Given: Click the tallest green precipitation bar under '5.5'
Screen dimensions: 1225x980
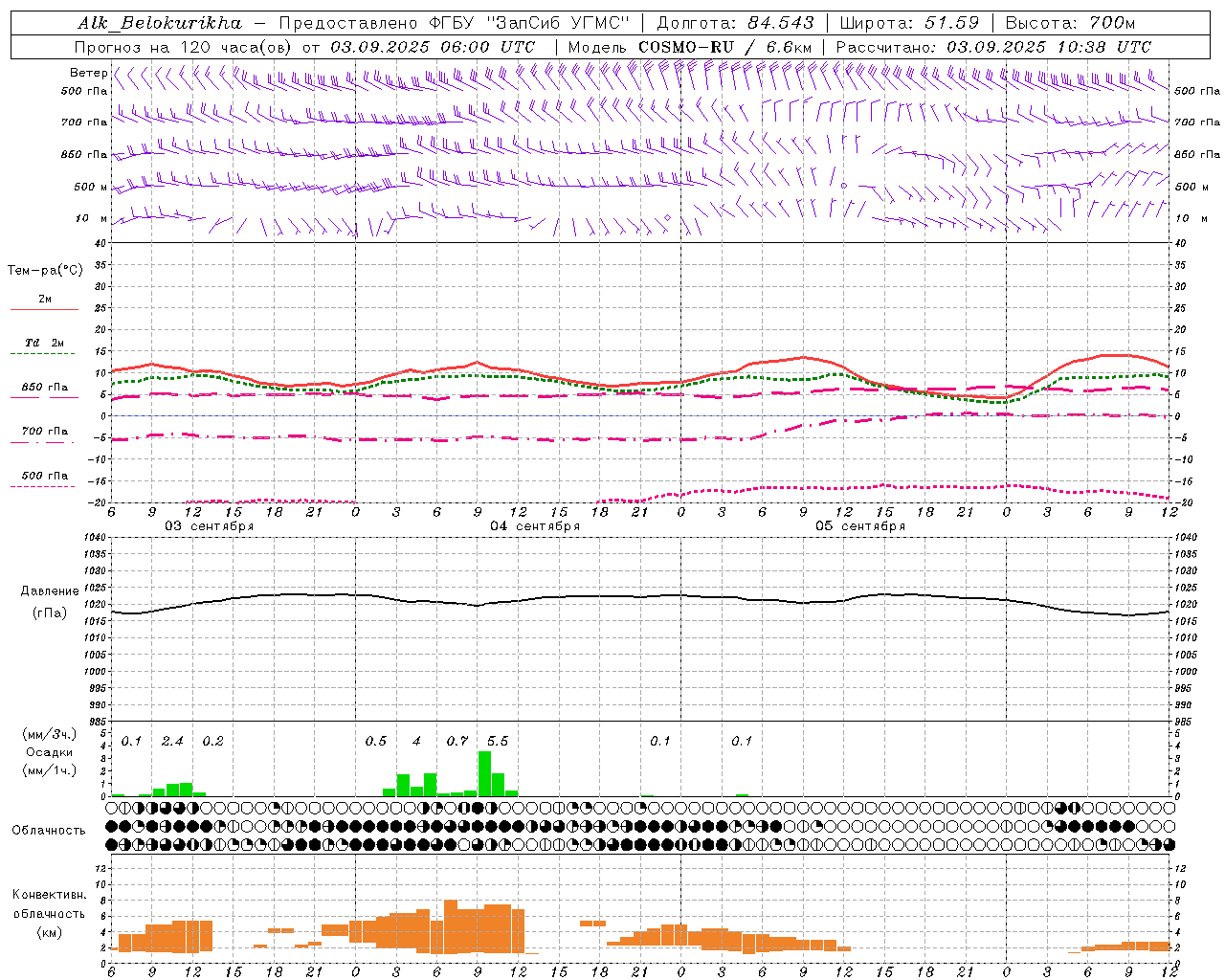Looking at the screenshot, I should click(484, 773).
